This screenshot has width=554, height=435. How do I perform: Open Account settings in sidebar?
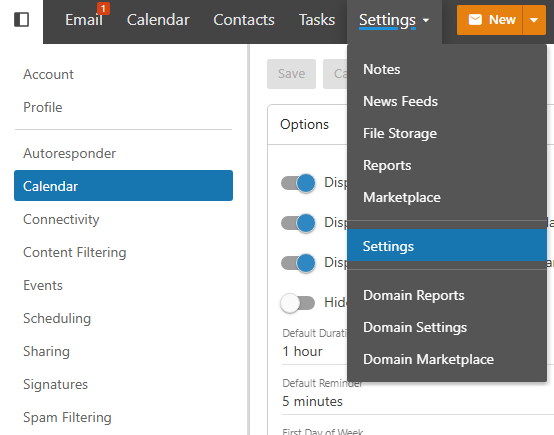(x=123, y=75)
